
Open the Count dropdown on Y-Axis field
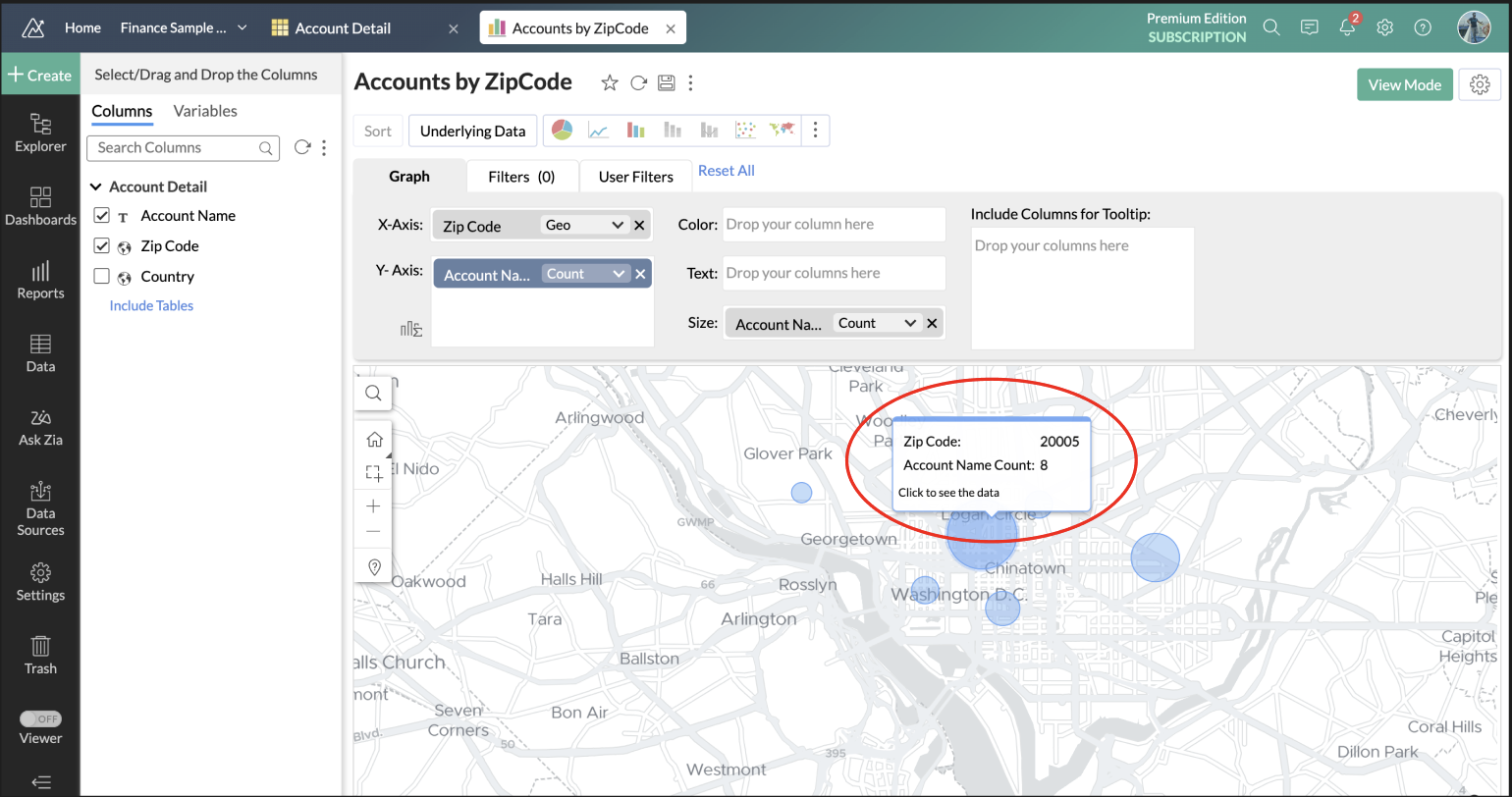coord(585,274)
